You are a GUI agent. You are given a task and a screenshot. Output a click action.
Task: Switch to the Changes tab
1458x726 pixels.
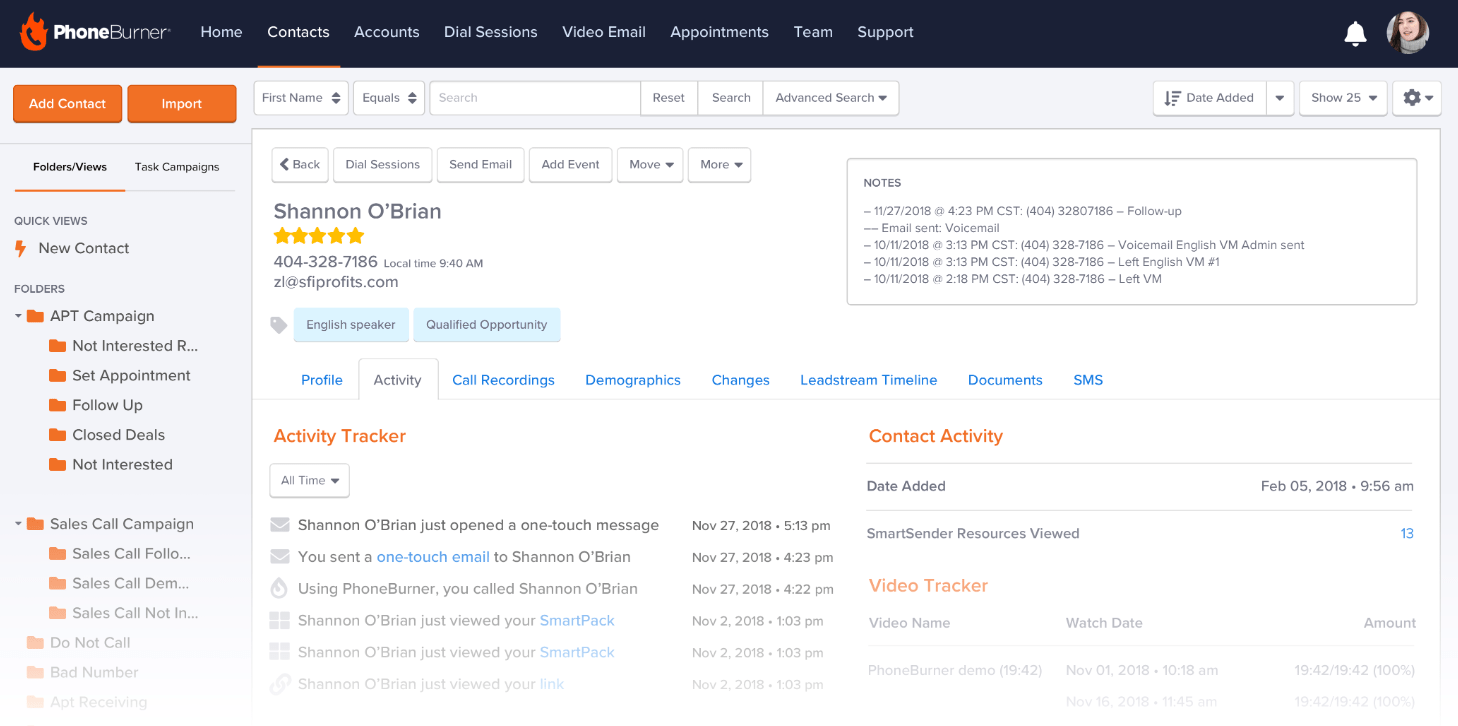pyautogui.click(x=741, y=380)
